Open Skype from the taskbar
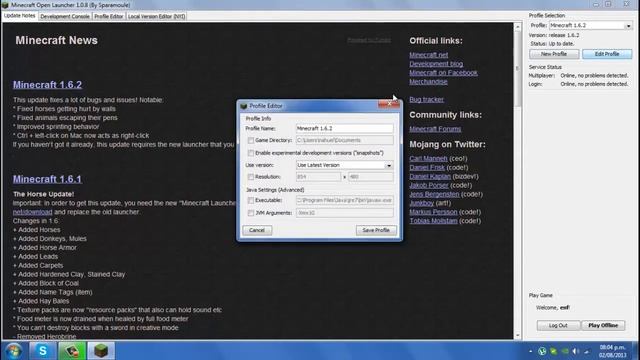The height and width of the screenshot is (360, 640). tap(42, 351)
